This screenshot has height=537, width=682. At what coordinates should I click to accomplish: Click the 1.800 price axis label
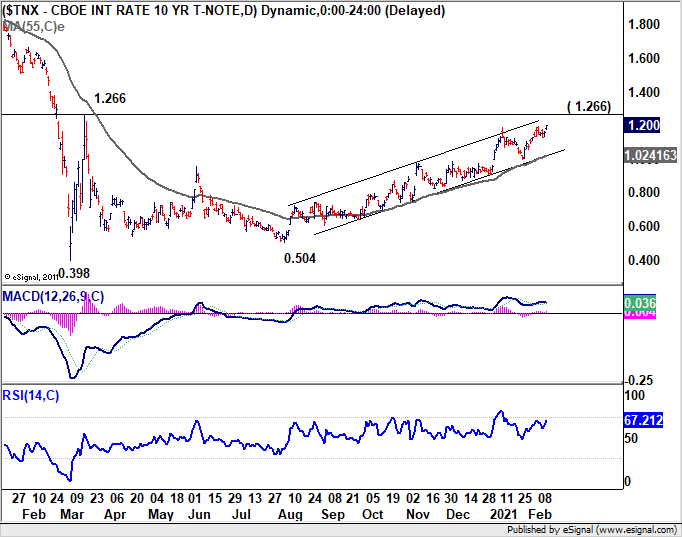coord(644,24)
